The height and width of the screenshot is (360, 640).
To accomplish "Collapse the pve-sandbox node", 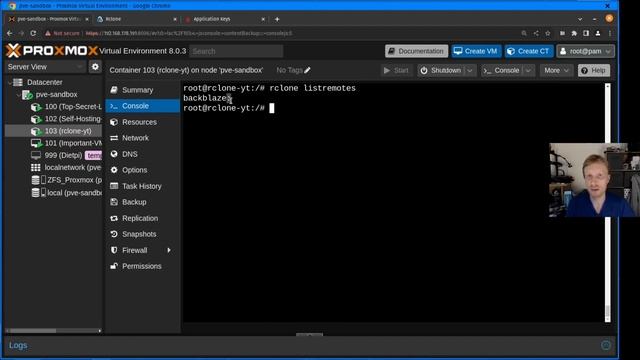I will [x=18, y=95].
